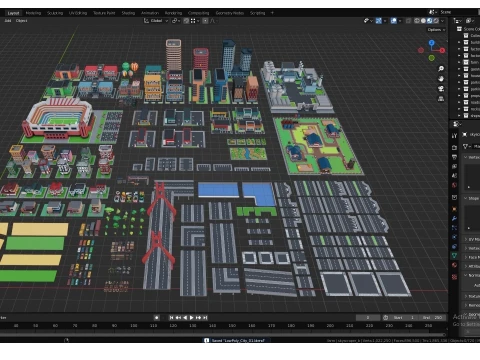
Task: Switch to wireframe shading
Action: point(417,21)
